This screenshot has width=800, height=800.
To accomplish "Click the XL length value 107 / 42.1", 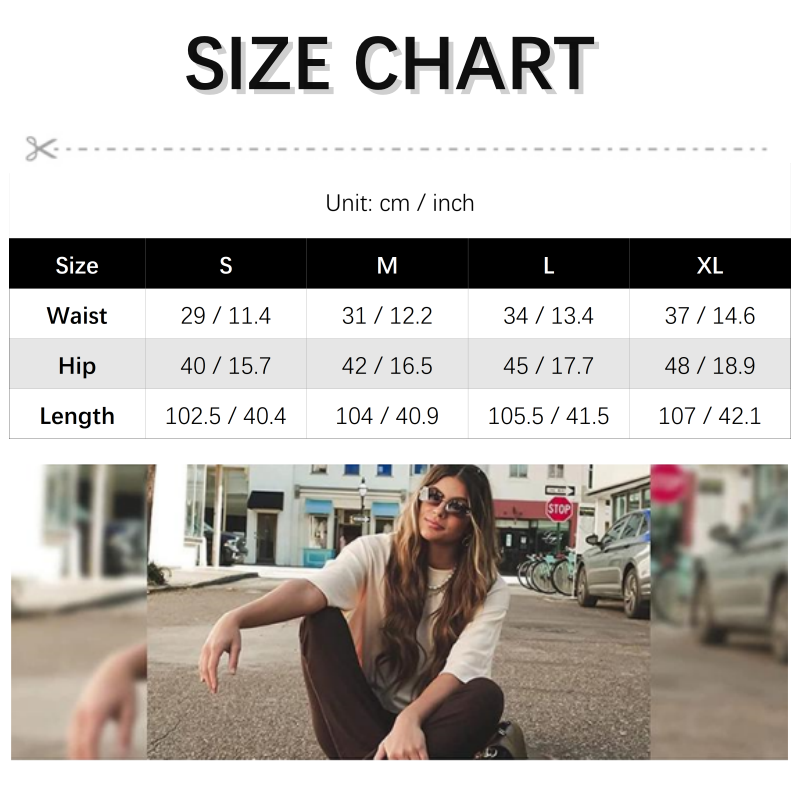I will [710, 416].
